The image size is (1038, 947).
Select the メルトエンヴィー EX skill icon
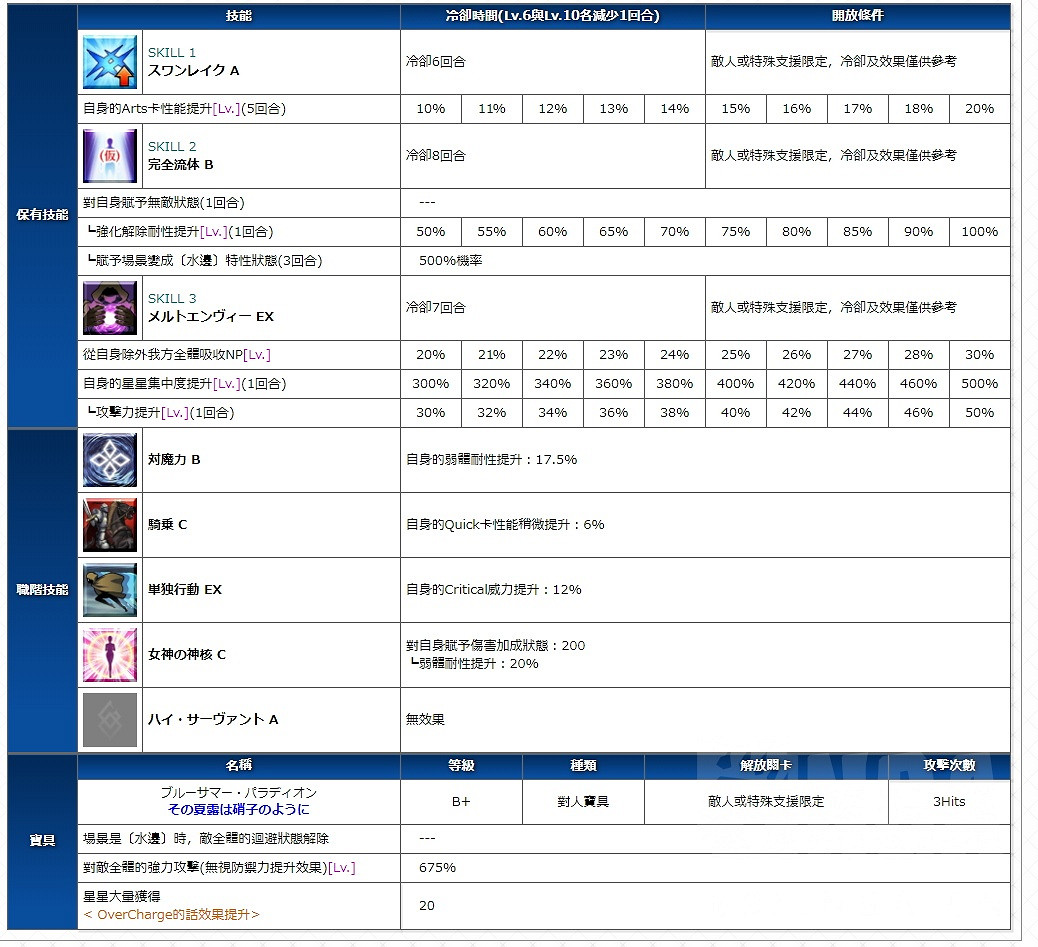[x=109, y=308]
